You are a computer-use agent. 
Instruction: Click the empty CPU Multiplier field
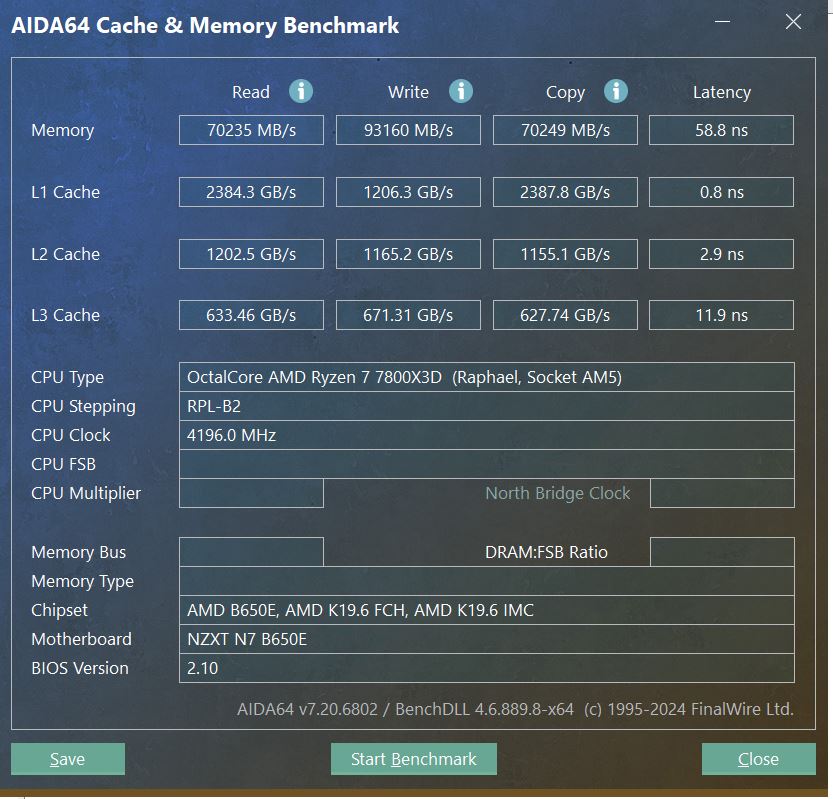tap(251, 493)
